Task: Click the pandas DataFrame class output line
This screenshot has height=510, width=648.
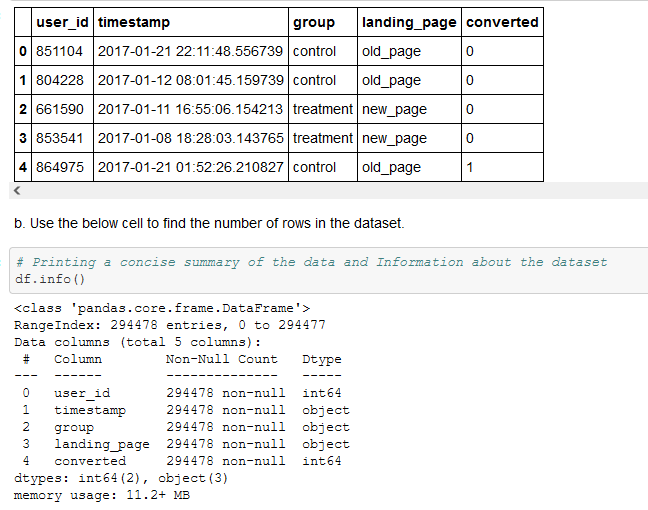Action: coord(162,308)
